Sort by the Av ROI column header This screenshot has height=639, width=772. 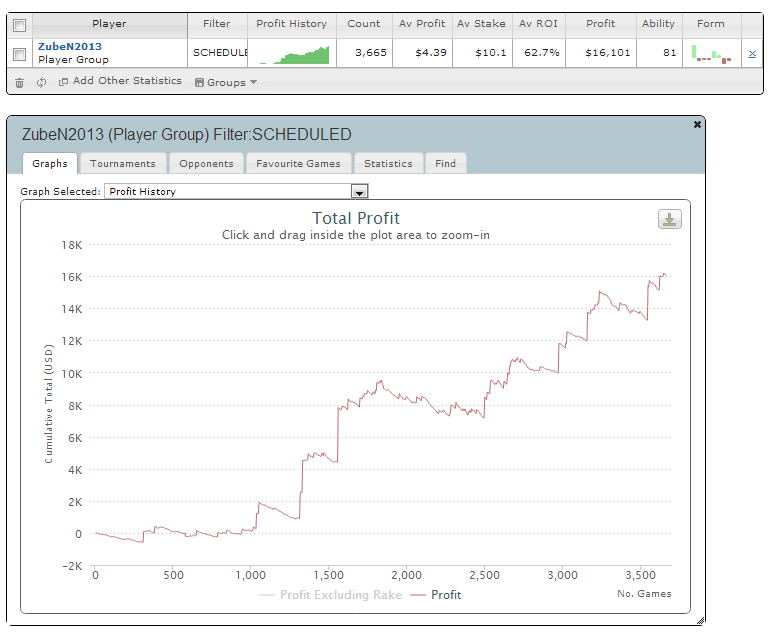click(539, 24)
